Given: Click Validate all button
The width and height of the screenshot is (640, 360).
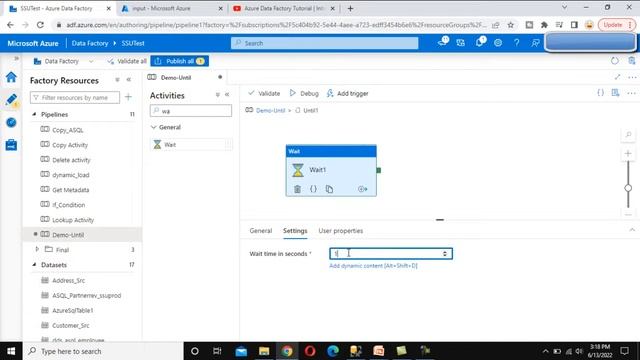Looking at the screenshot, I should [x=127, y=61].
